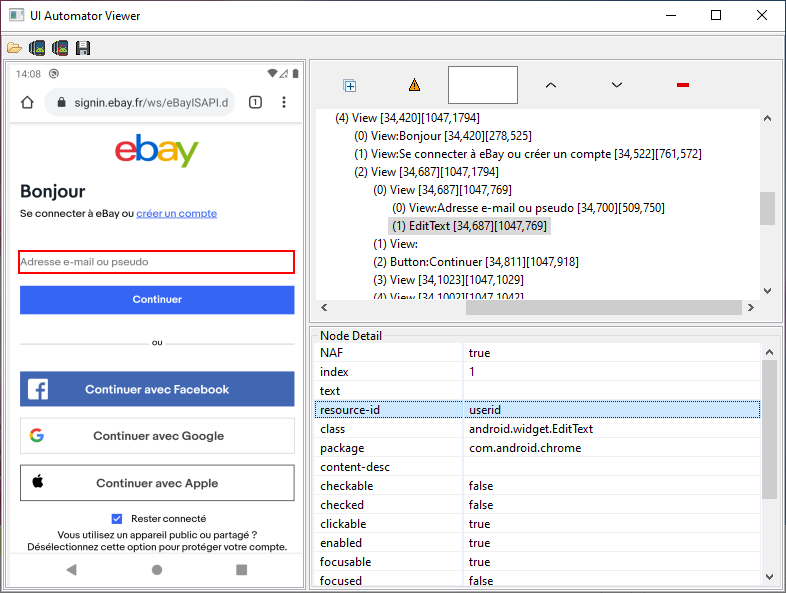Click hierarchy horizontal scrollbar right arrow
This screenshot has width=786, height=593.
(750, 307)
